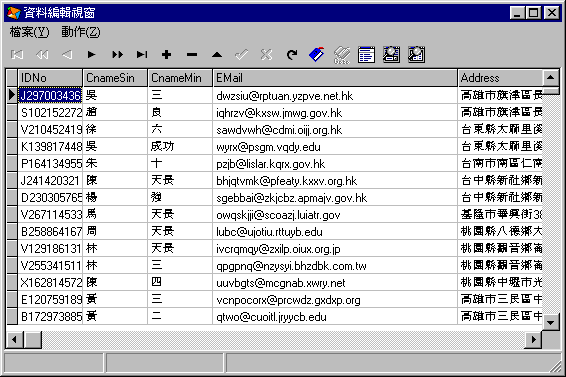Select email dwzsiu@rptuan.yzpve.net.hk
The image size is (566, 377).
click(x=335, y=96)
